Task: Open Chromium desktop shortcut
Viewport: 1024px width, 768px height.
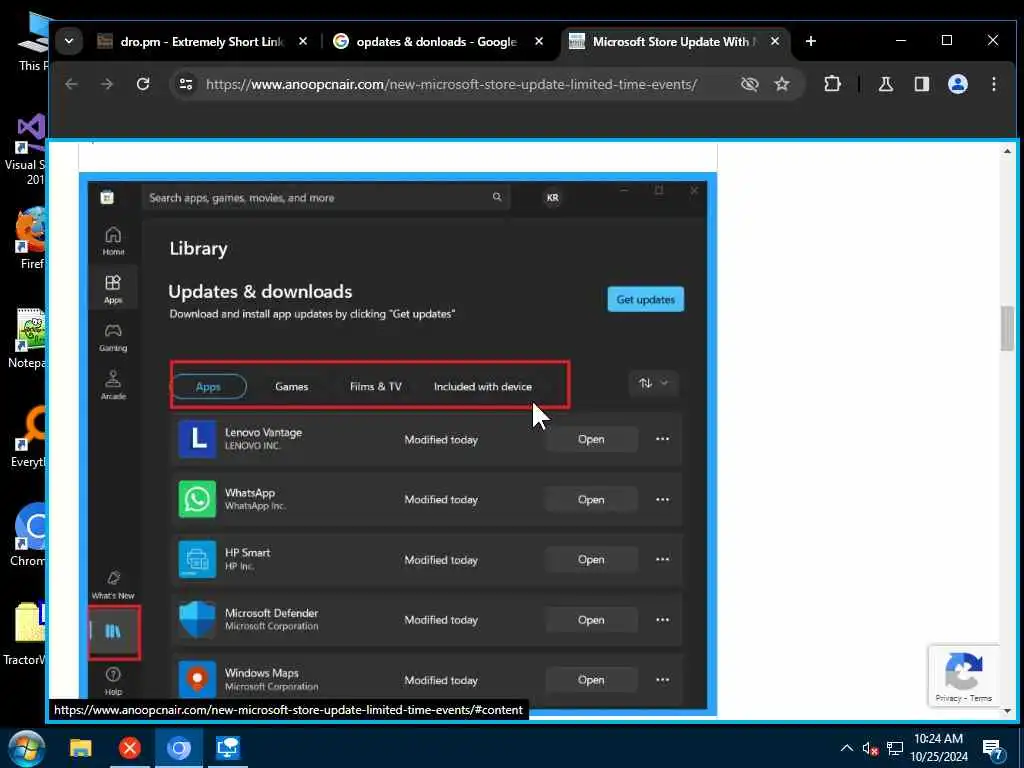Action: [x=27, y=536]
